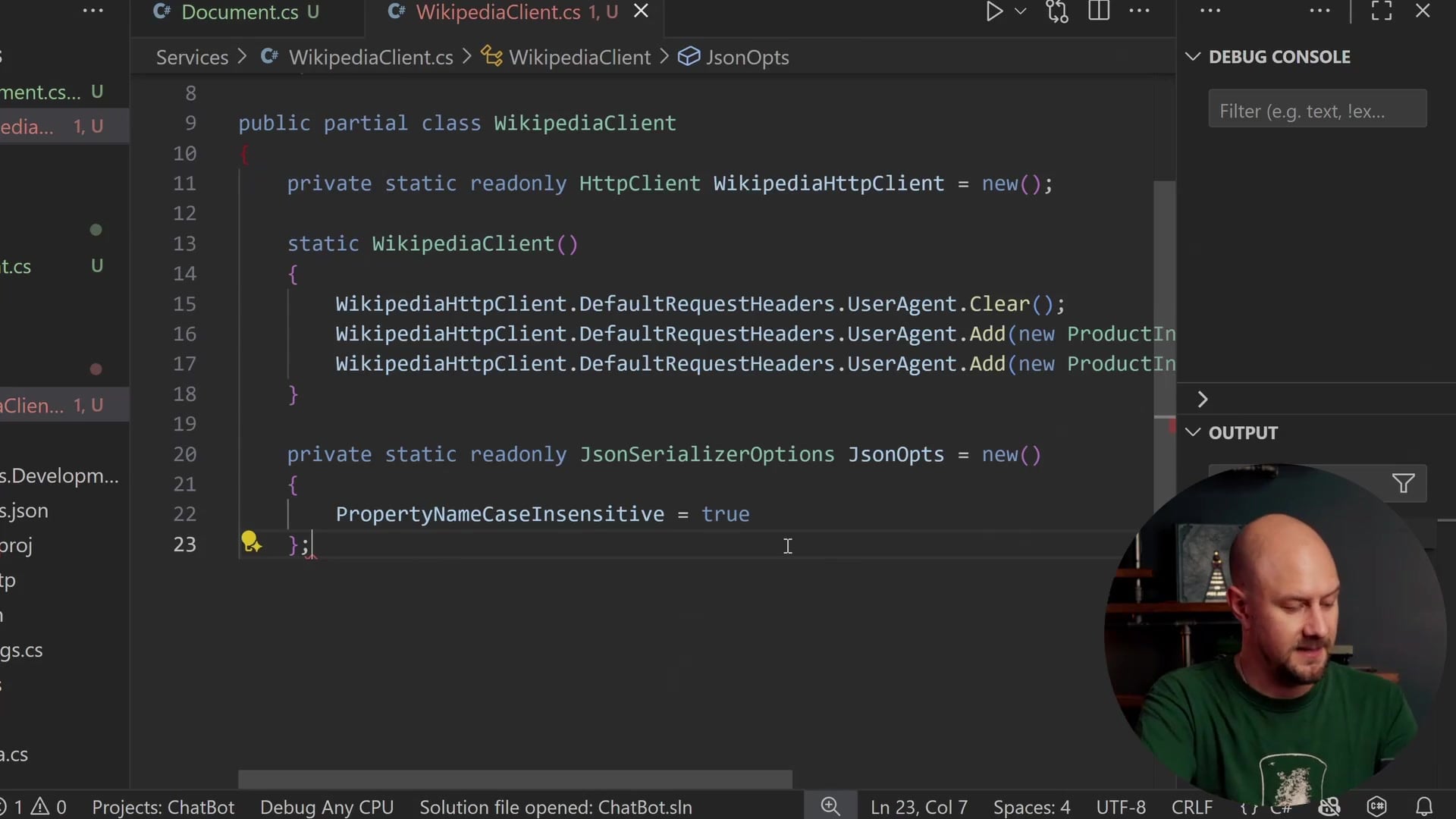Screen dimensions: 1456x819
Task: Open the zoom magnifier in the status bar
Action: point(830,806)
